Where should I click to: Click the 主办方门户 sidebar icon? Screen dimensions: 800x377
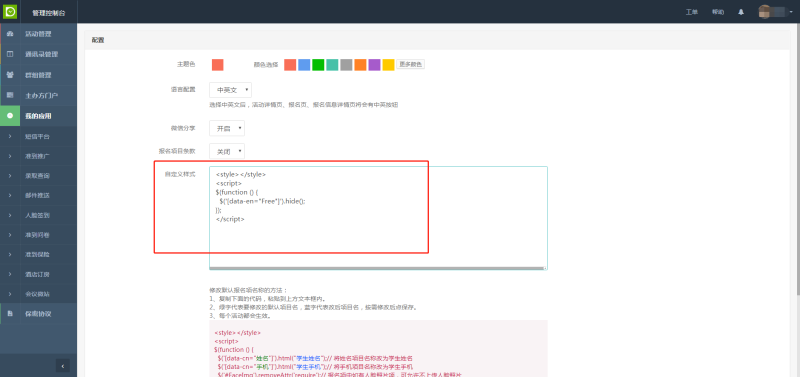10,95
